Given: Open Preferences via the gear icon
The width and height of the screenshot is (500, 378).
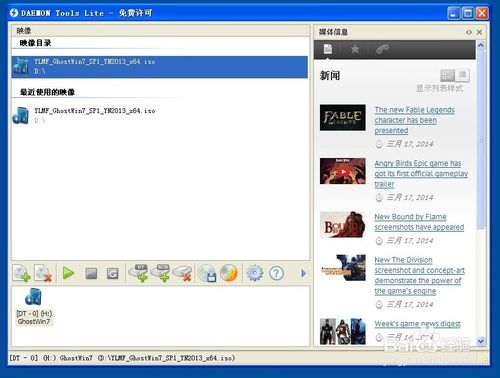Looking at the screenshot, I should [255, 273].
